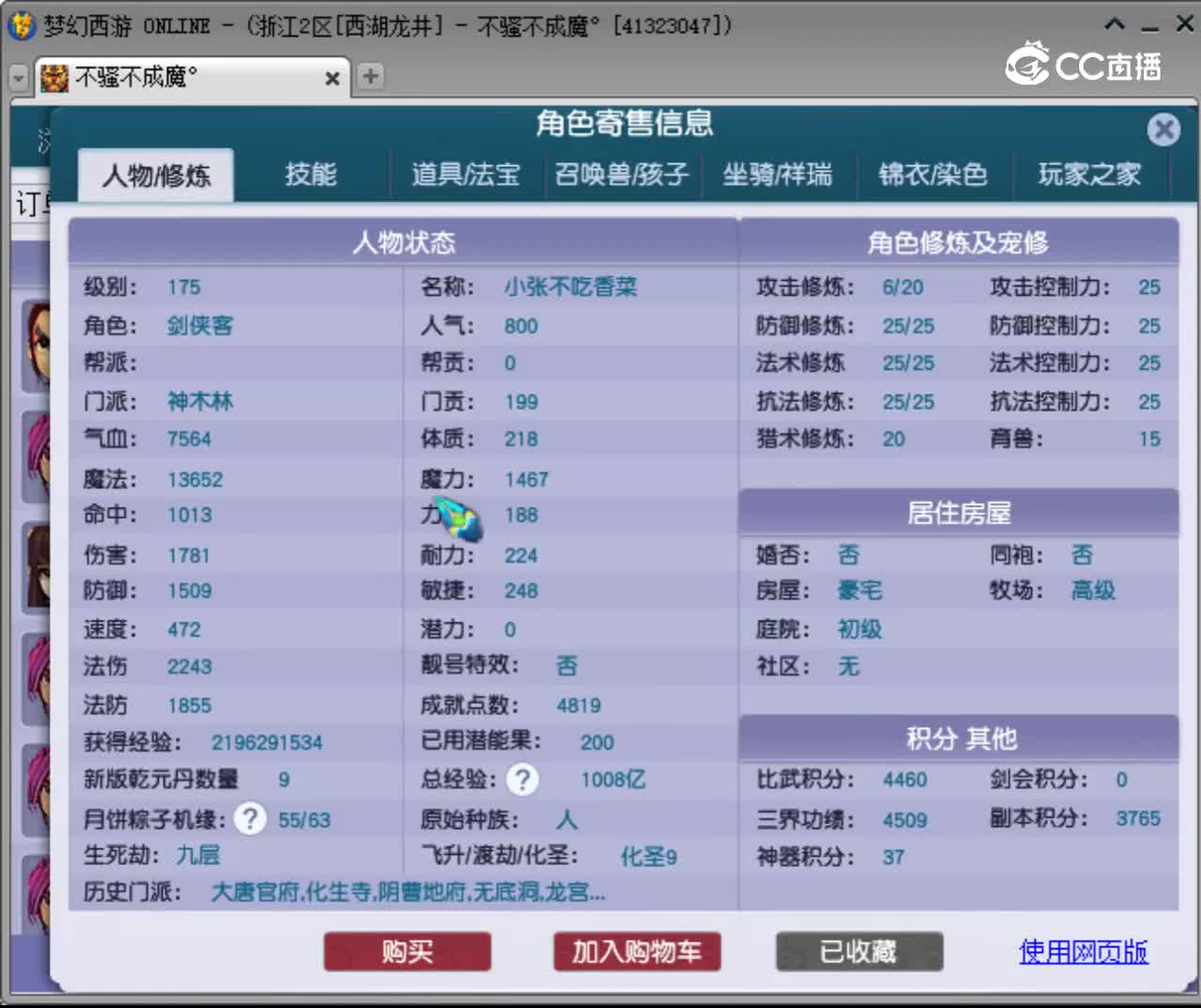Switch to the 坐骑/祥瑞 tab
Viewport: 1201px width, 1008px height.
tap(777, 175)
